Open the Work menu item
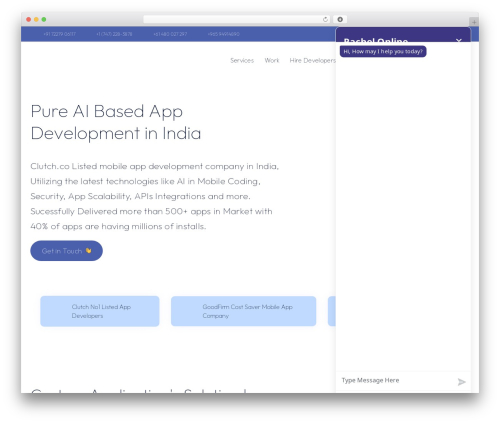 click(272, 60)
